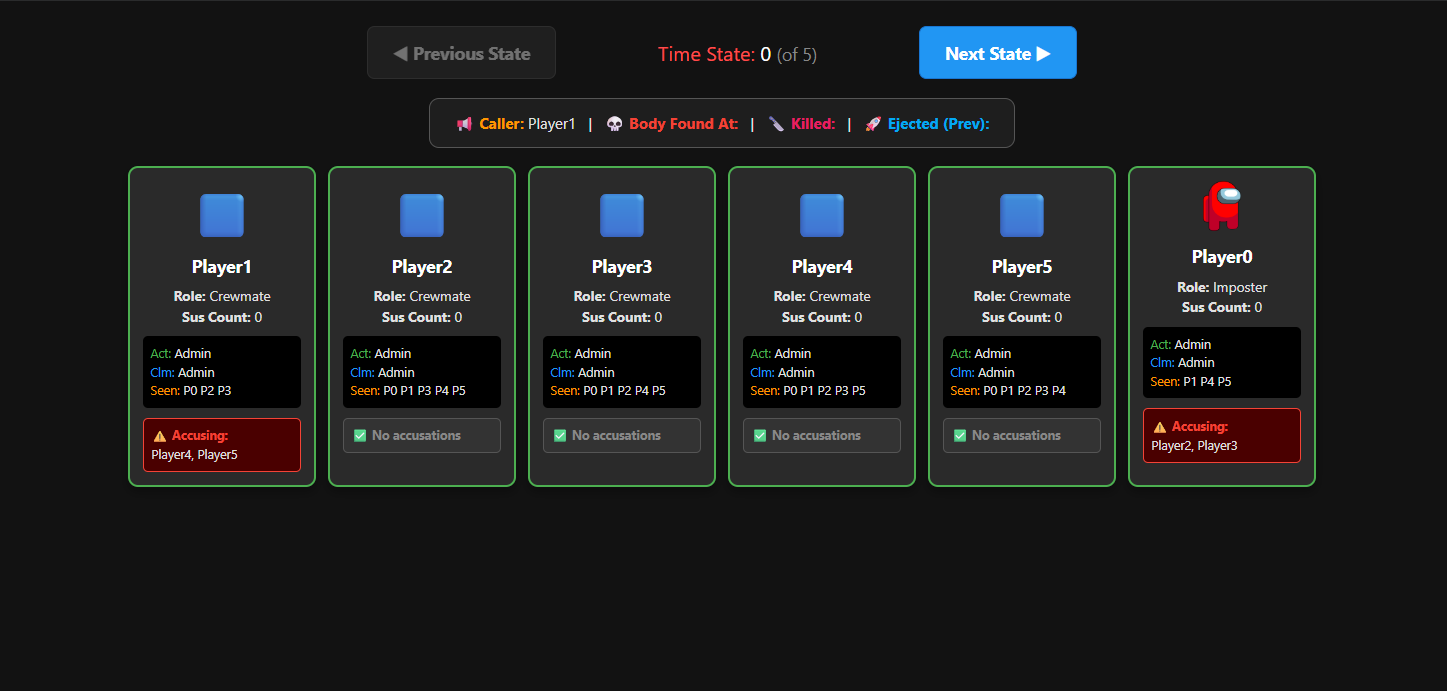1447x691 pixels.
Task: Click Player0's Accusing Player2, Player3 box
Action: pyautogui.click(x=1222, y=436)
